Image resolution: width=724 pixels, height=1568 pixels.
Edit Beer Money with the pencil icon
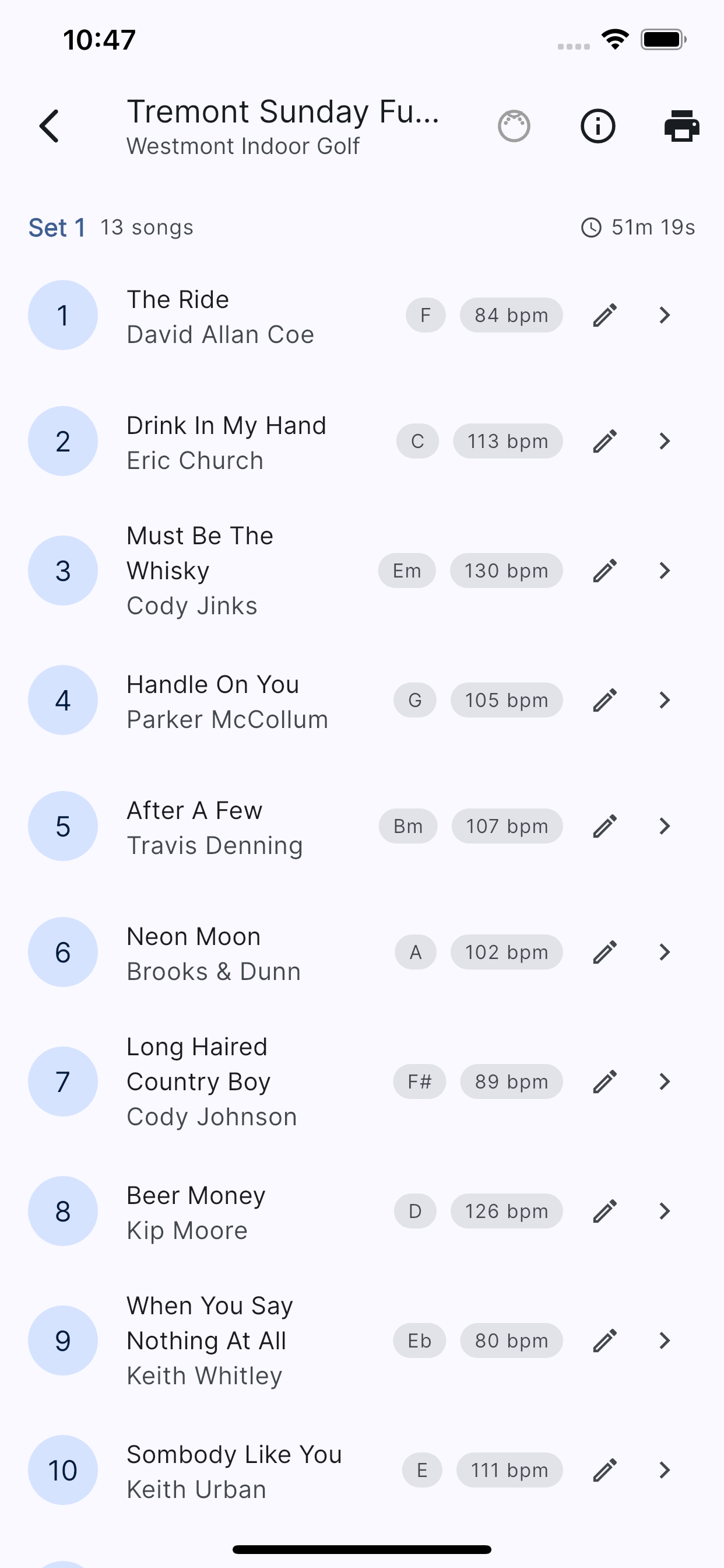[605, 1212]
